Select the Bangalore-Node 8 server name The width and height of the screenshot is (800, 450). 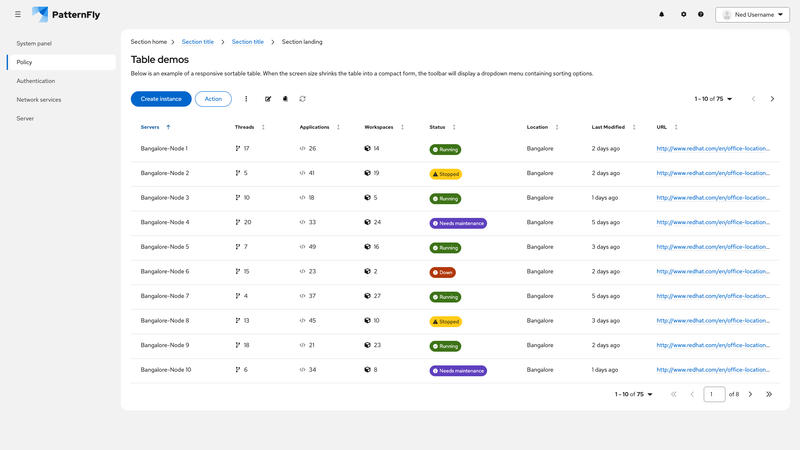(x=165, y=321)
